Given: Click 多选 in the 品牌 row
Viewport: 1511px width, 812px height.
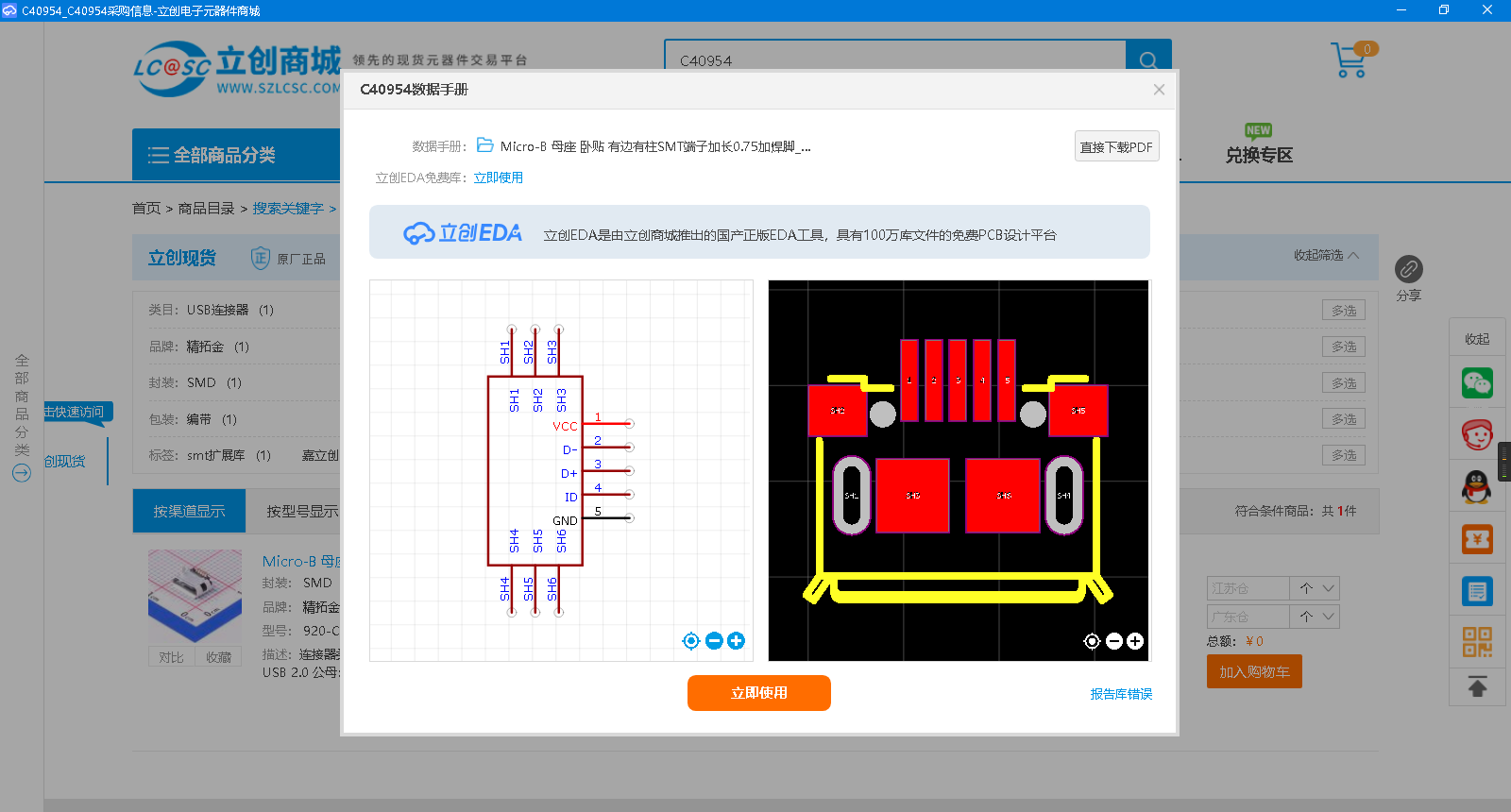Looking at the screenshot, I should tap(1344, 347).
